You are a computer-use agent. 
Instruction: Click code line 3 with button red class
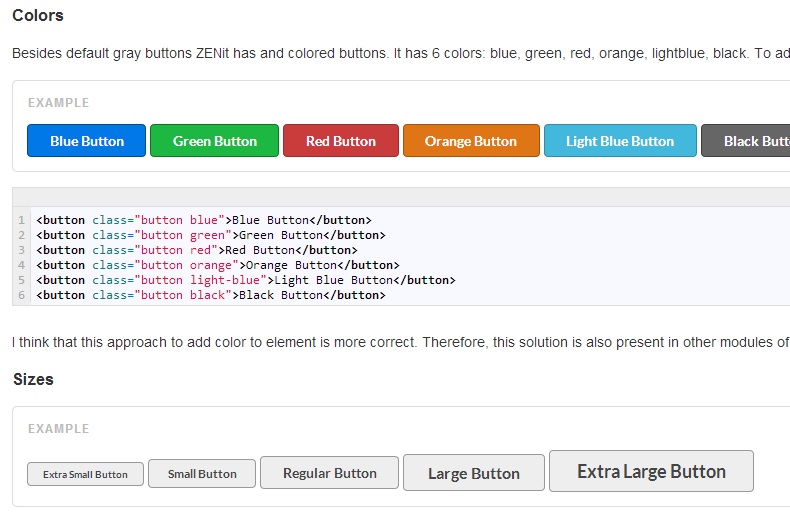coord(196,250)
